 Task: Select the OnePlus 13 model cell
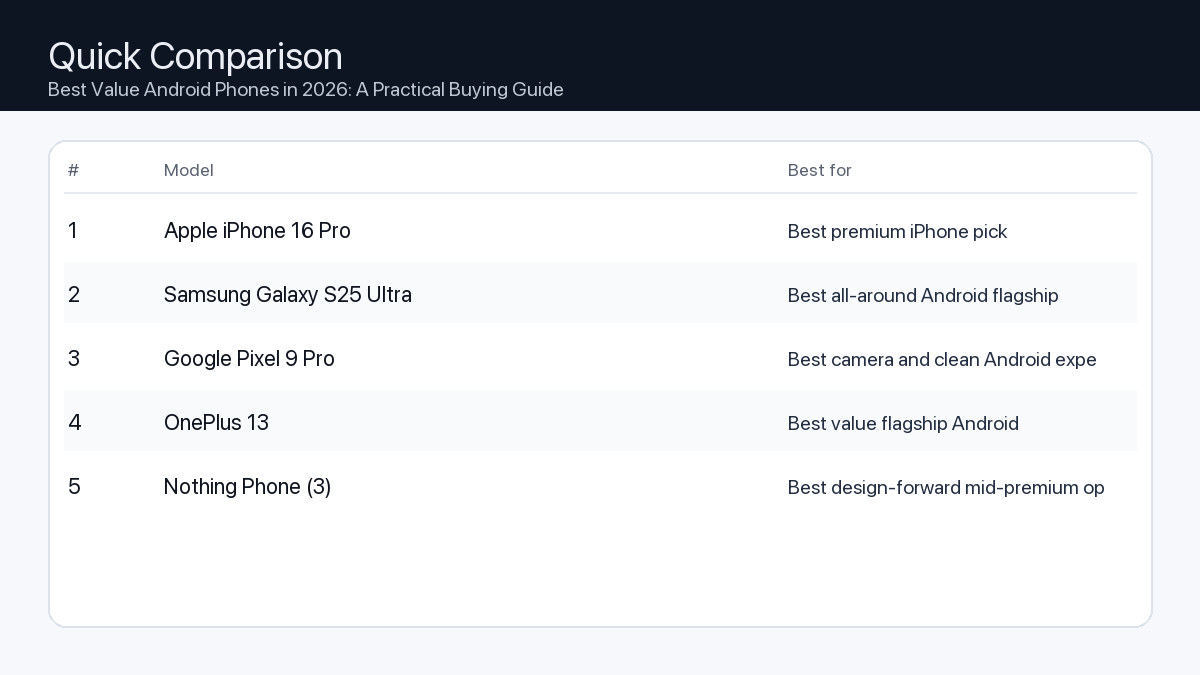[x=216, y=423]
